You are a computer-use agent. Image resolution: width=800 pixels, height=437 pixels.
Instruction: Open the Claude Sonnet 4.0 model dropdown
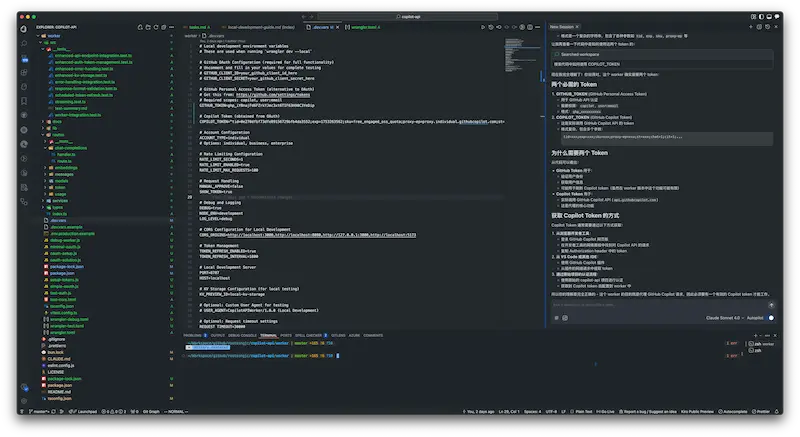tap(724, 318)
